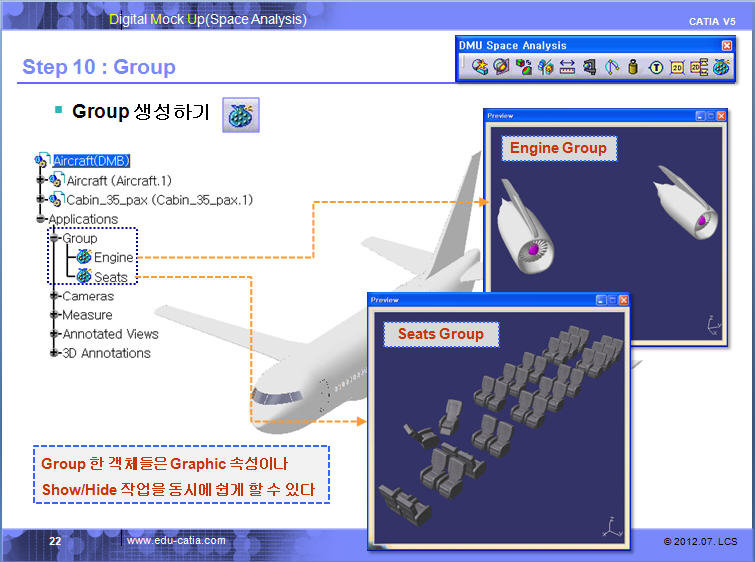Click the 3D Annotation 'T' icon
The image size is (755, 562).
(x=655, y=67)
